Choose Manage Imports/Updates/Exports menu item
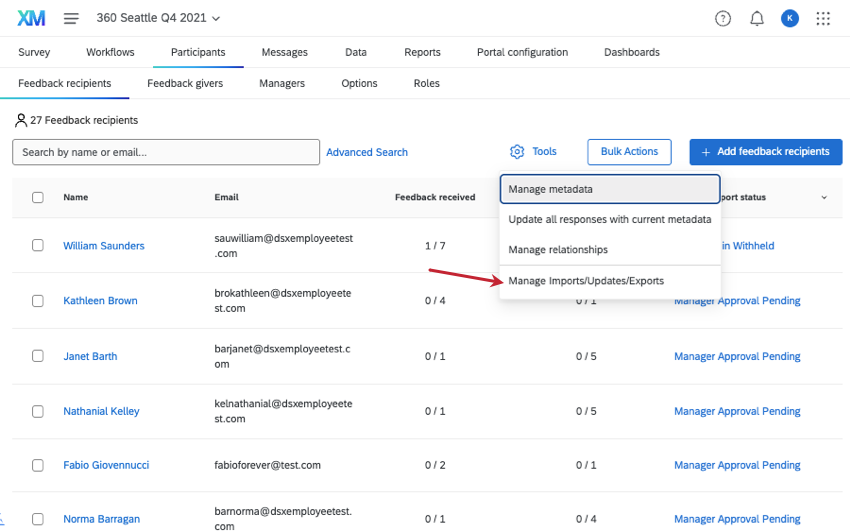The width and height of the screenshot is (850, 532). (x=610, y=281)
